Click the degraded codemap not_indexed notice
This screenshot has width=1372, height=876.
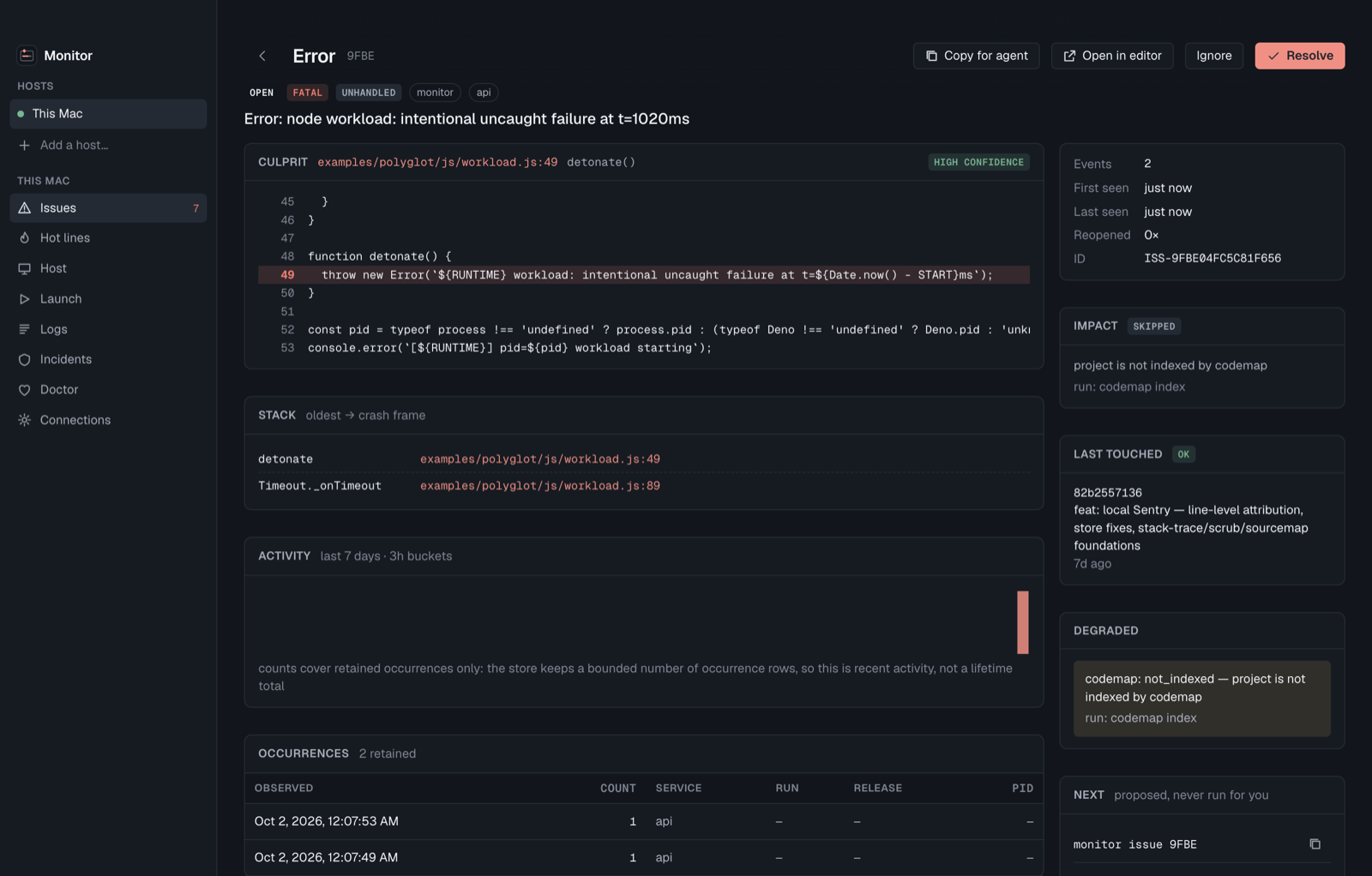(x=1201, y=699)
